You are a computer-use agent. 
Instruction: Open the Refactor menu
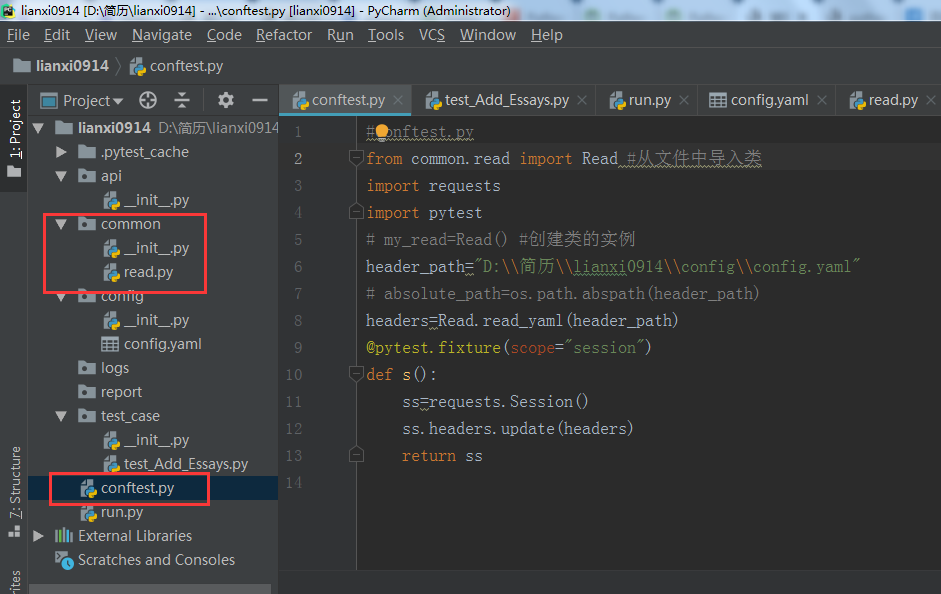tap(284, 35)
